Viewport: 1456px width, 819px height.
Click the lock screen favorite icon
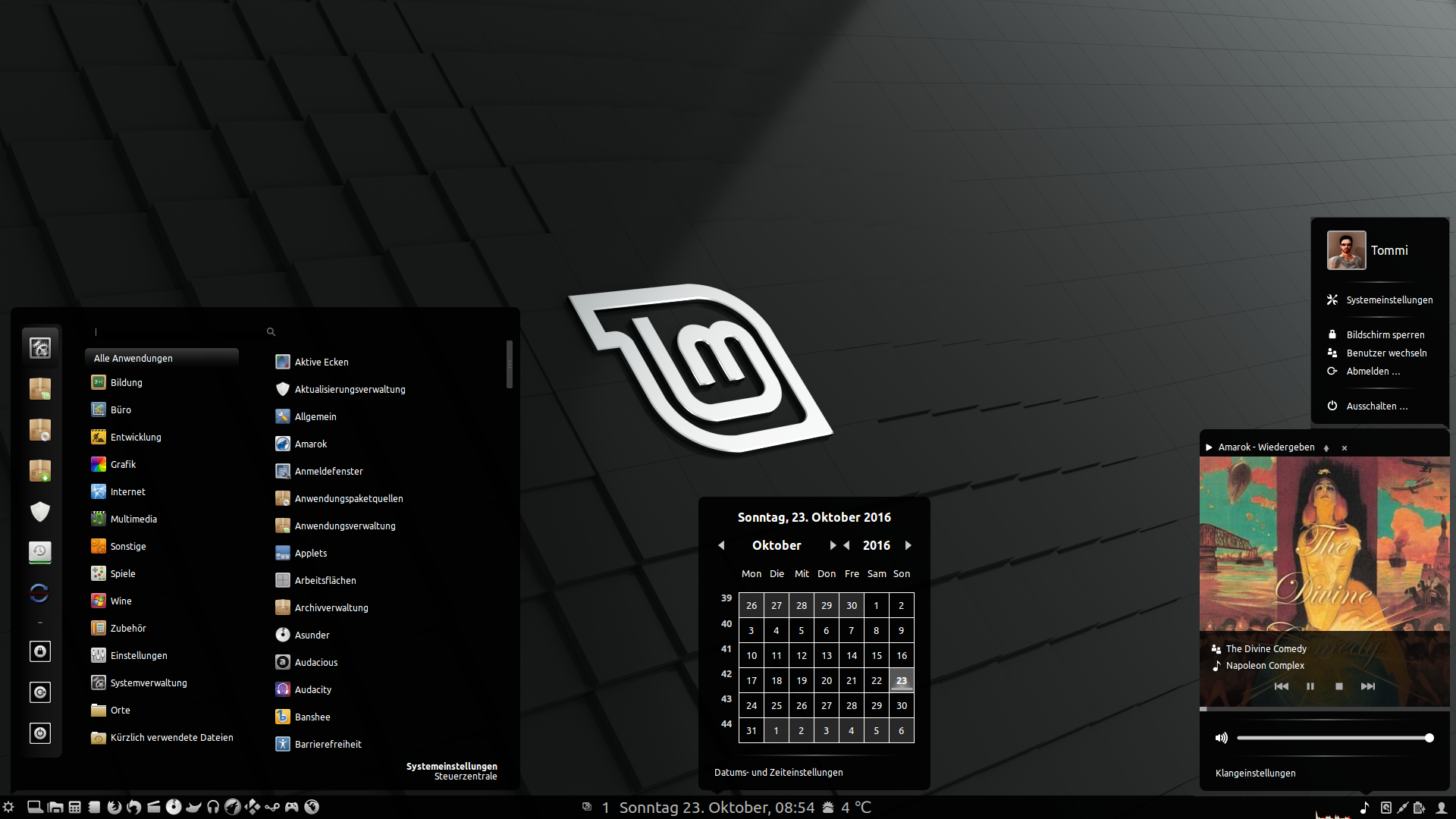40,651
